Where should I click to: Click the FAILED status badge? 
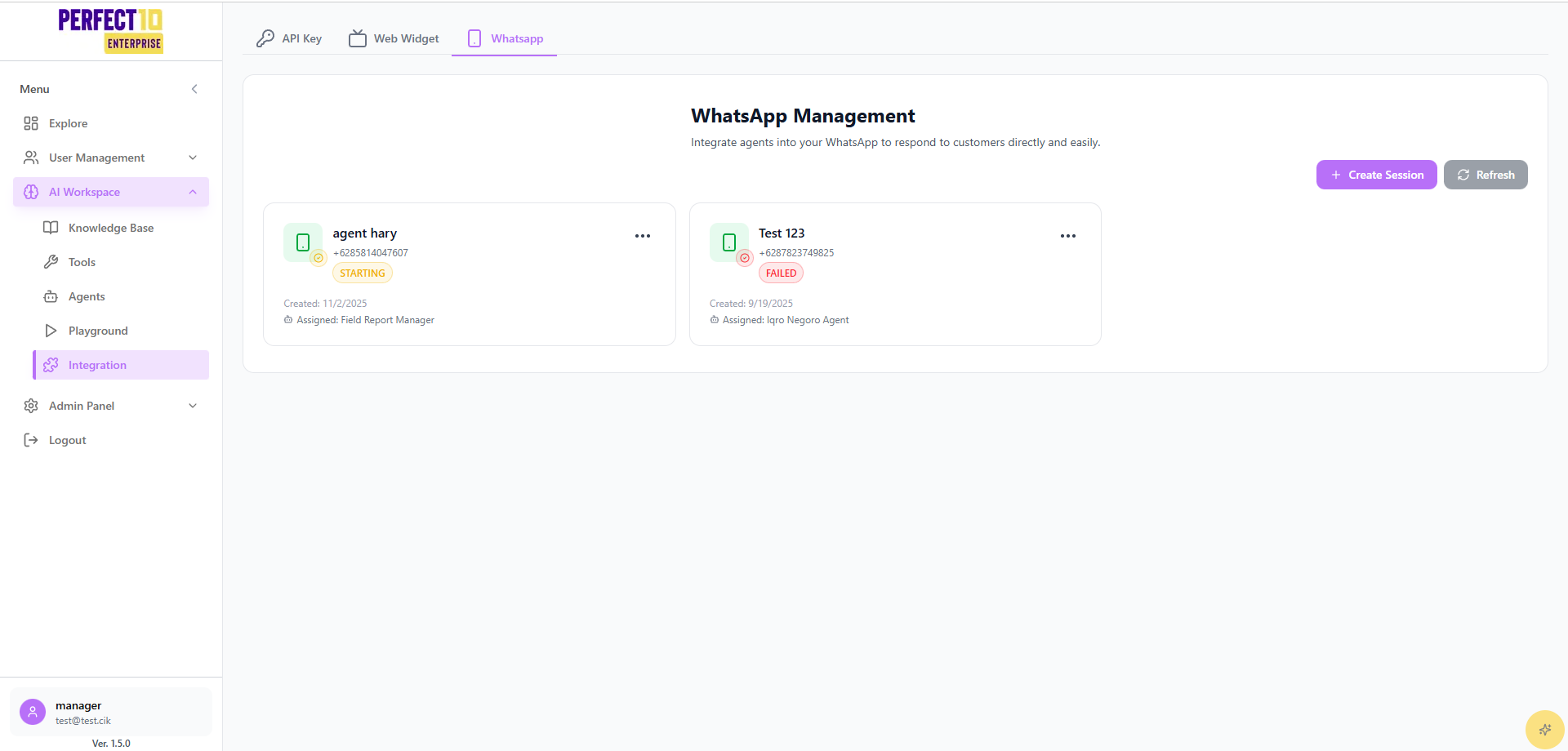[782, 273]
